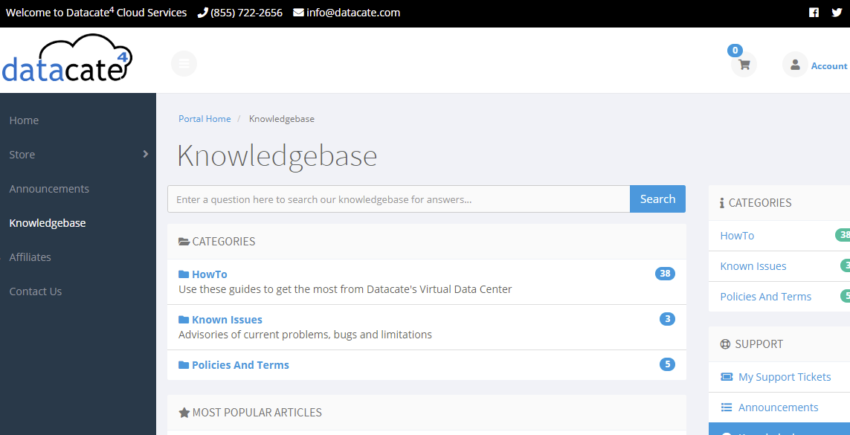Click the 38 badge in HowTo row

pyautogui.click(x=665, y=274)
